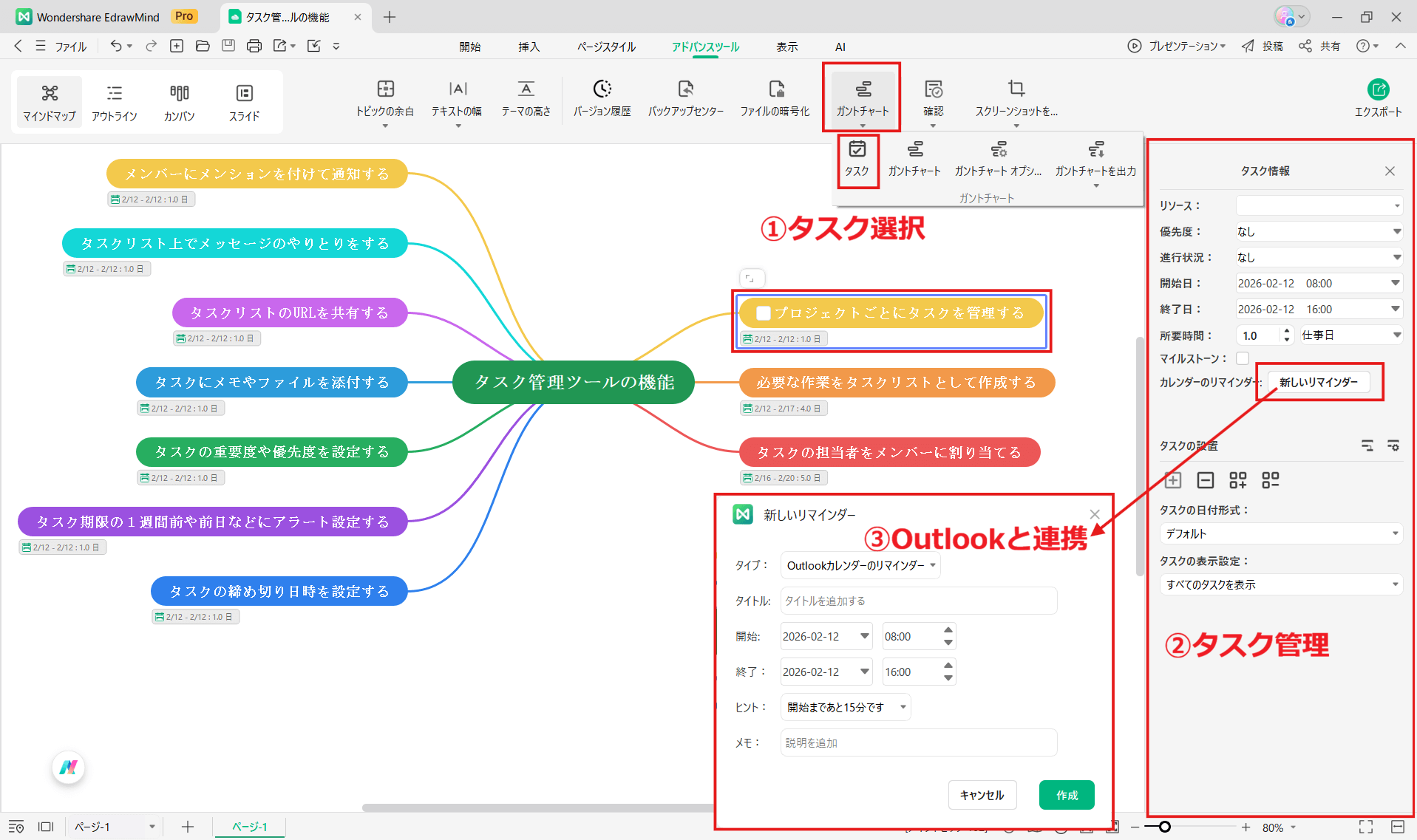
Task: Expand the 優先度 priority dropdown
Action: 1319,232
